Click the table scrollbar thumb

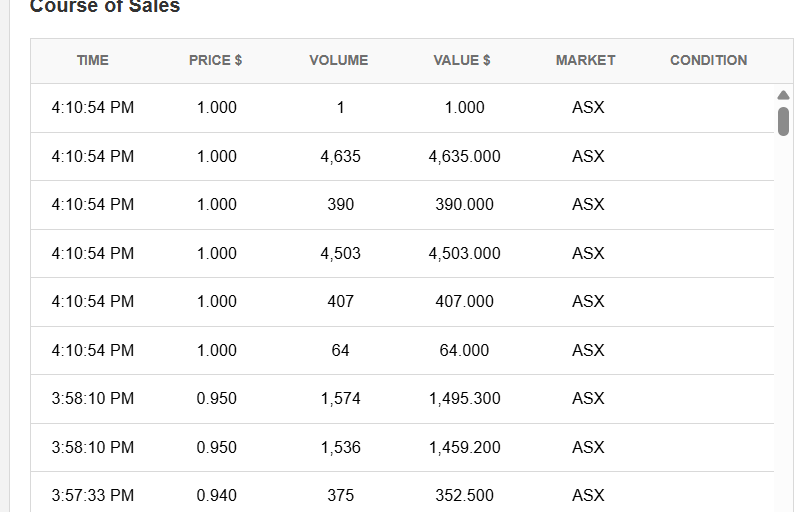(783, 121)
